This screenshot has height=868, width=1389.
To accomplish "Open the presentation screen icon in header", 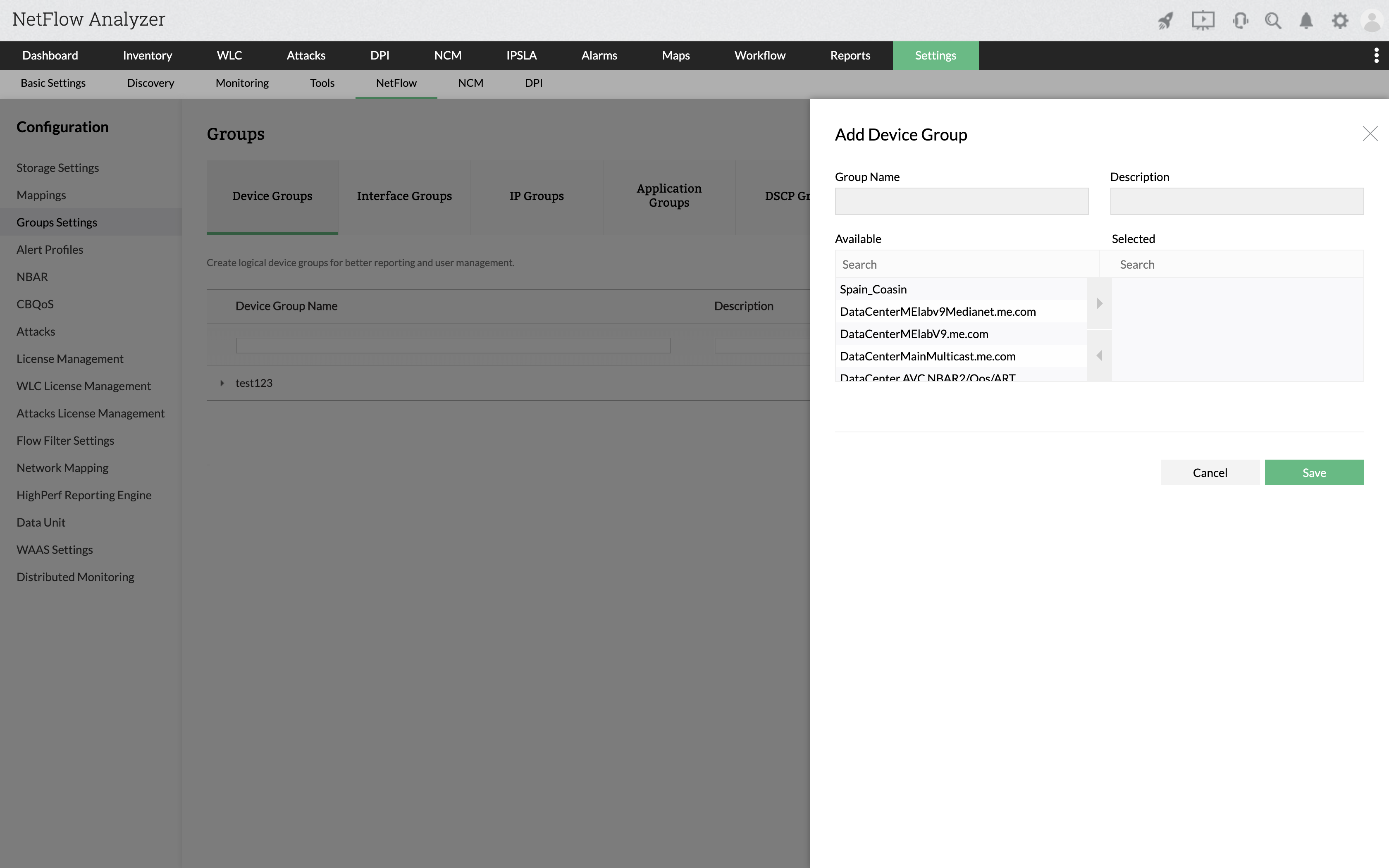I will pos(1203,21).
